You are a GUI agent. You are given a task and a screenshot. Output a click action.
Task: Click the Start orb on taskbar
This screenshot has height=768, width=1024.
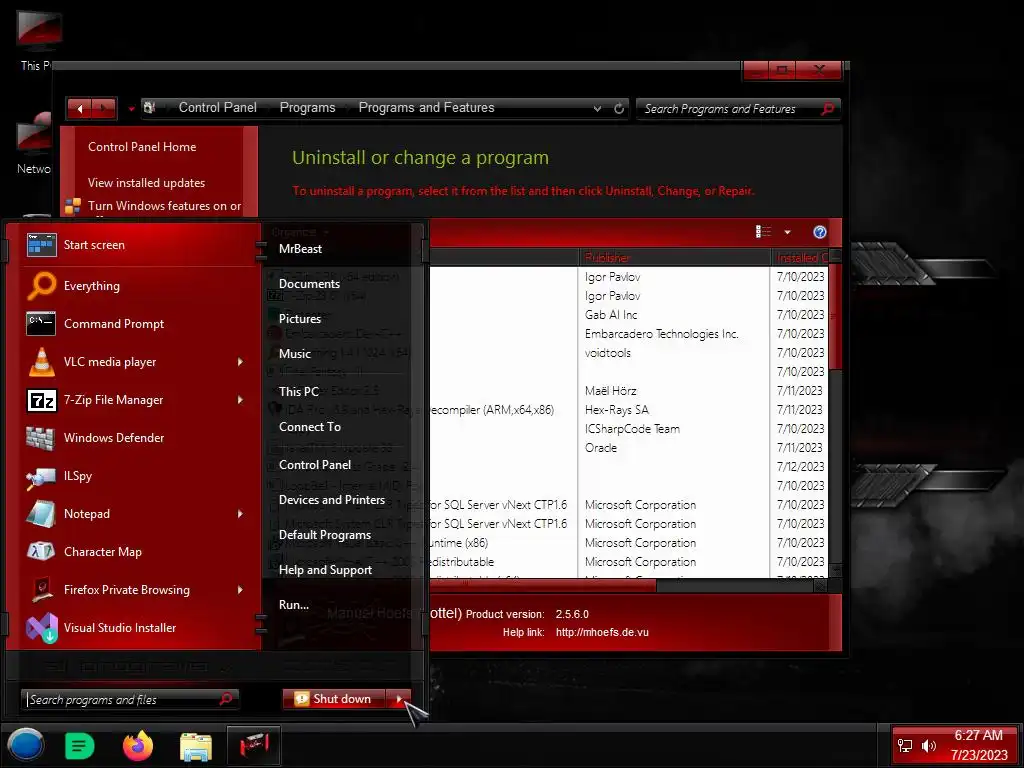point(25,745)
